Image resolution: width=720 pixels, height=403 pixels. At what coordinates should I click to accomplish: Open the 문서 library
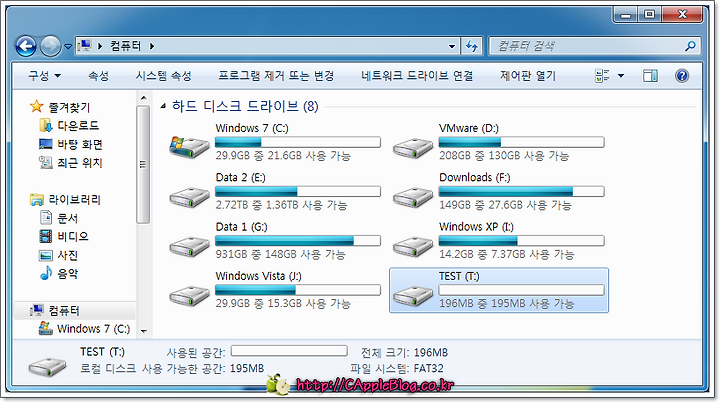click(x=68, y=218)
